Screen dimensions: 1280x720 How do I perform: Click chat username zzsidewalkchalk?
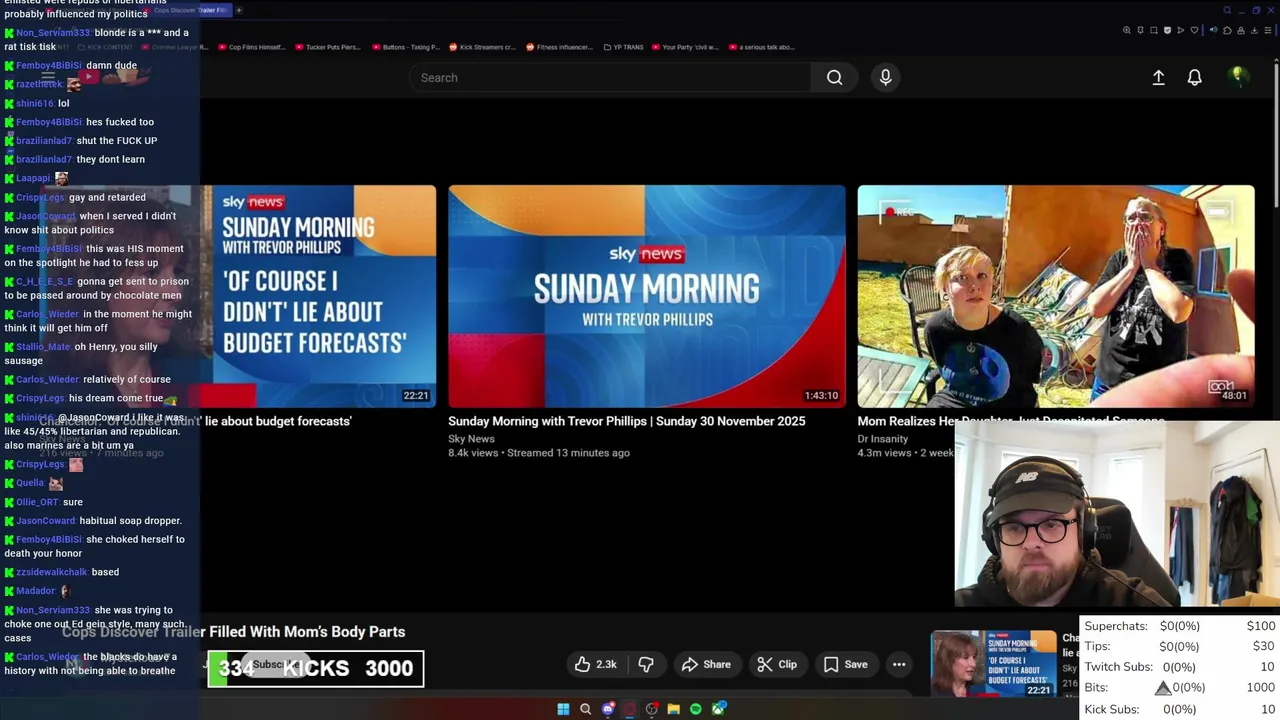pos(51,572)
